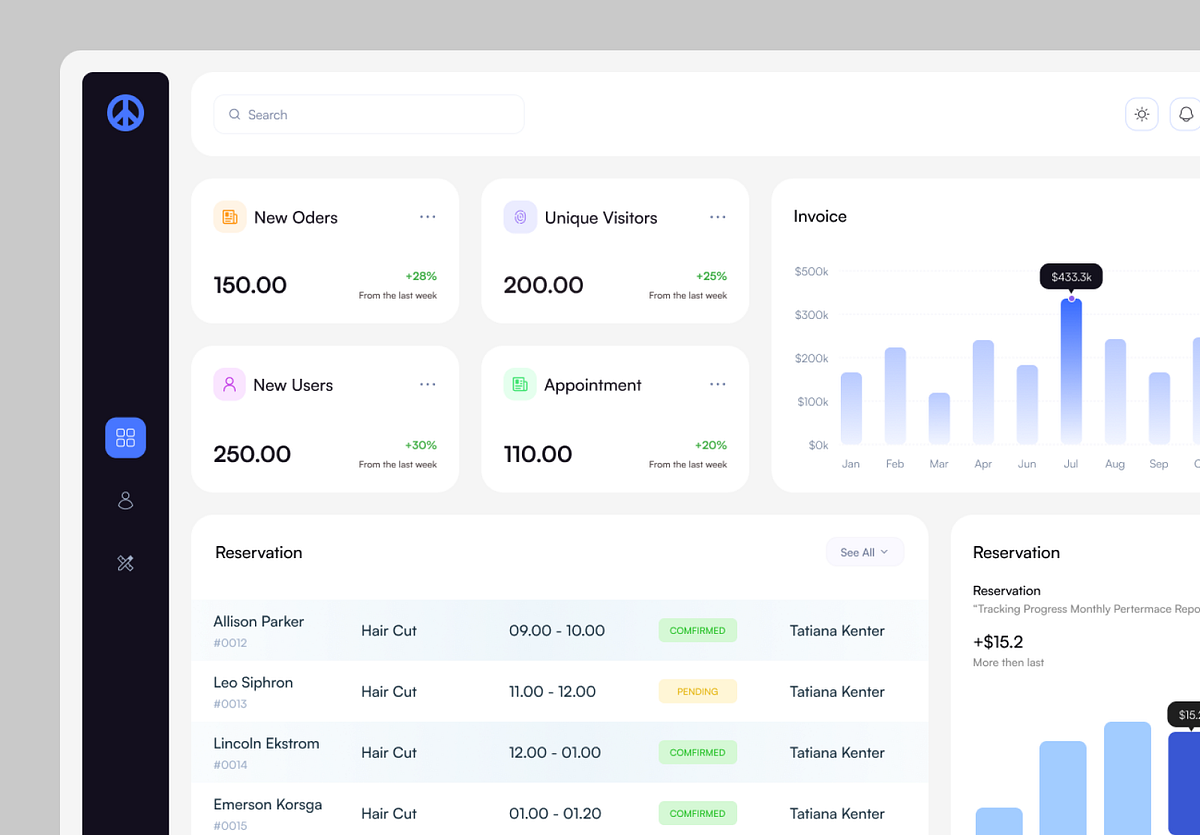Viewport: 1200px width, 835px height.
Task: Select the Allison Parker reservation name
Action: (x=258, y=621)
